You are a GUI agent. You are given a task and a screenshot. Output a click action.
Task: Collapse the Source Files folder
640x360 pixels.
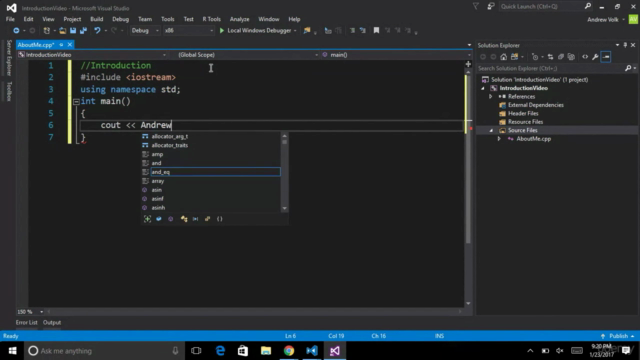491,131
